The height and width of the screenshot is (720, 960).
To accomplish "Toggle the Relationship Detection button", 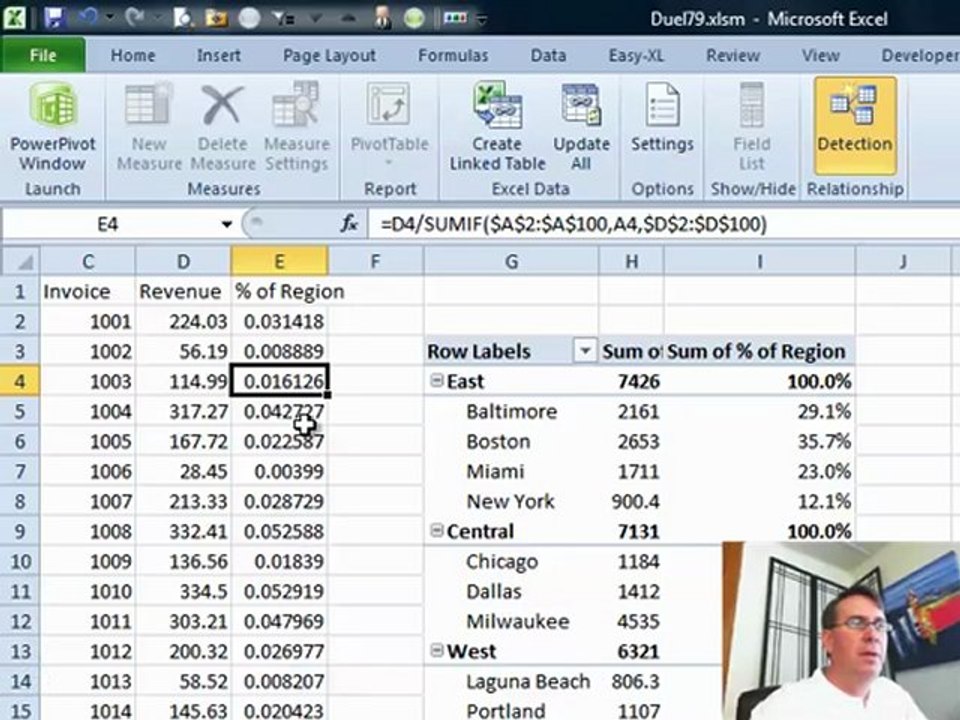I will click(855, 126).
